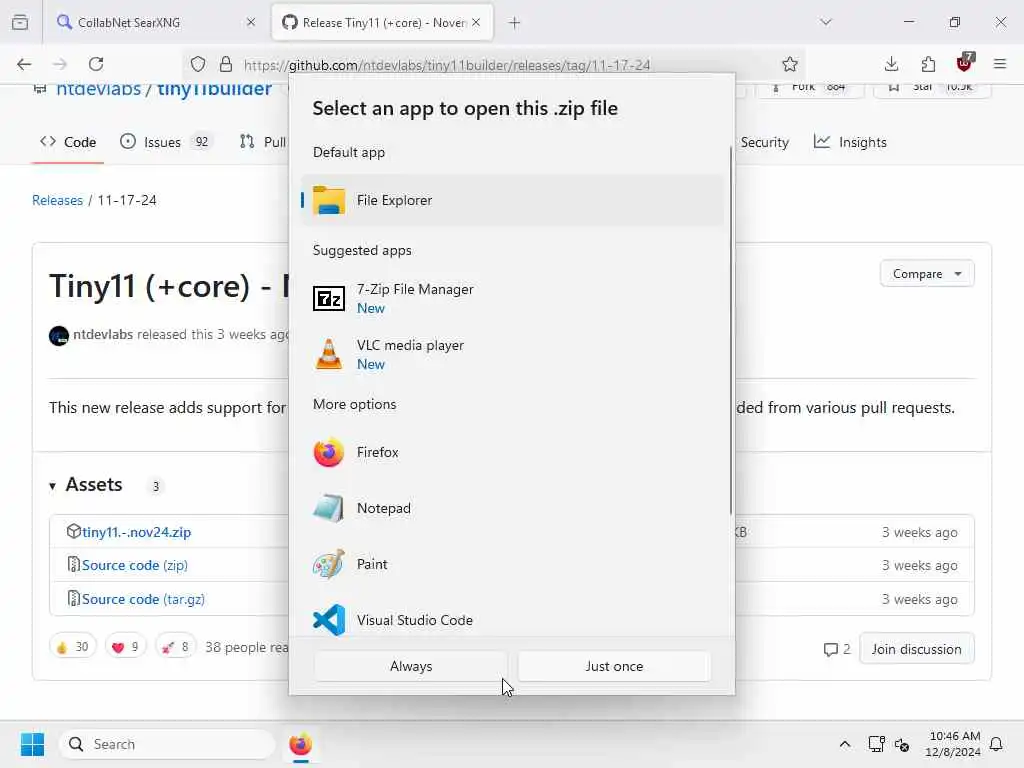Open Firefox hamburger menu
This screenshot has height=768, width=1024.
pos(1000,64)
